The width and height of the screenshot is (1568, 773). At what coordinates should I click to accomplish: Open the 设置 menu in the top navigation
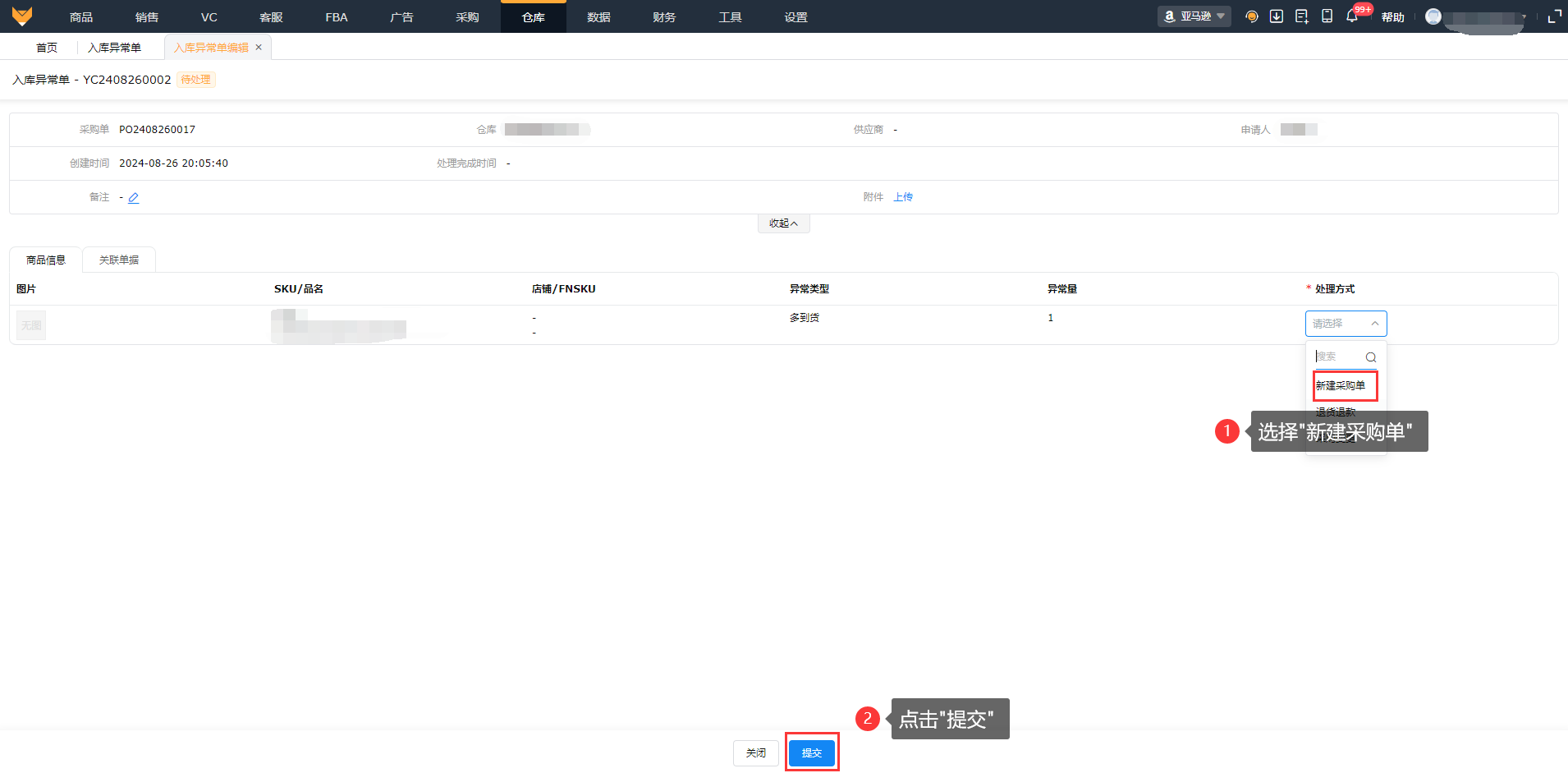(795, 17)
